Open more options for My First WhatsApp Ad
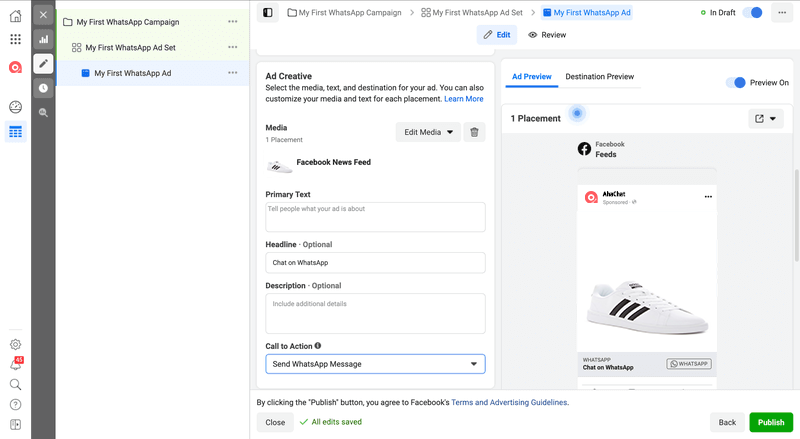 coord(233,73)
